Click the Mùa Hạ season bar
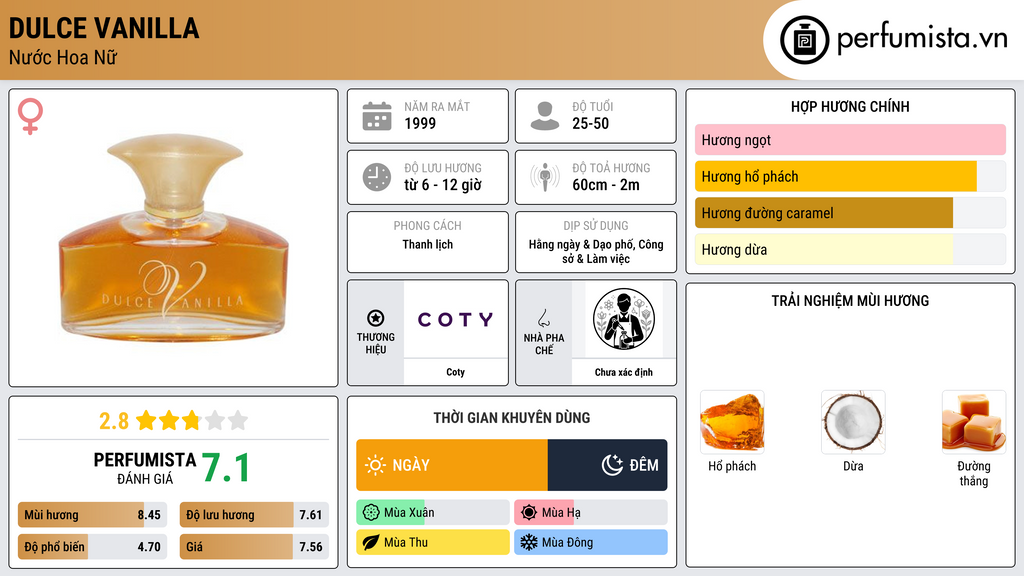The height and width of the screenshot is (576, 1024). 591,513
